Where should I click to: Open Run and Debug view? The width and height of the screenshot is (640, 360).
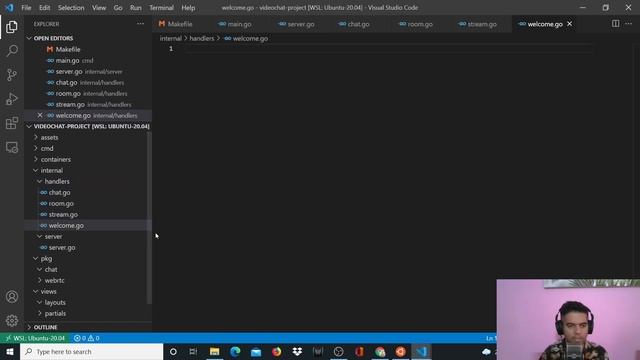pyautogui.click(x=12, y=99)
